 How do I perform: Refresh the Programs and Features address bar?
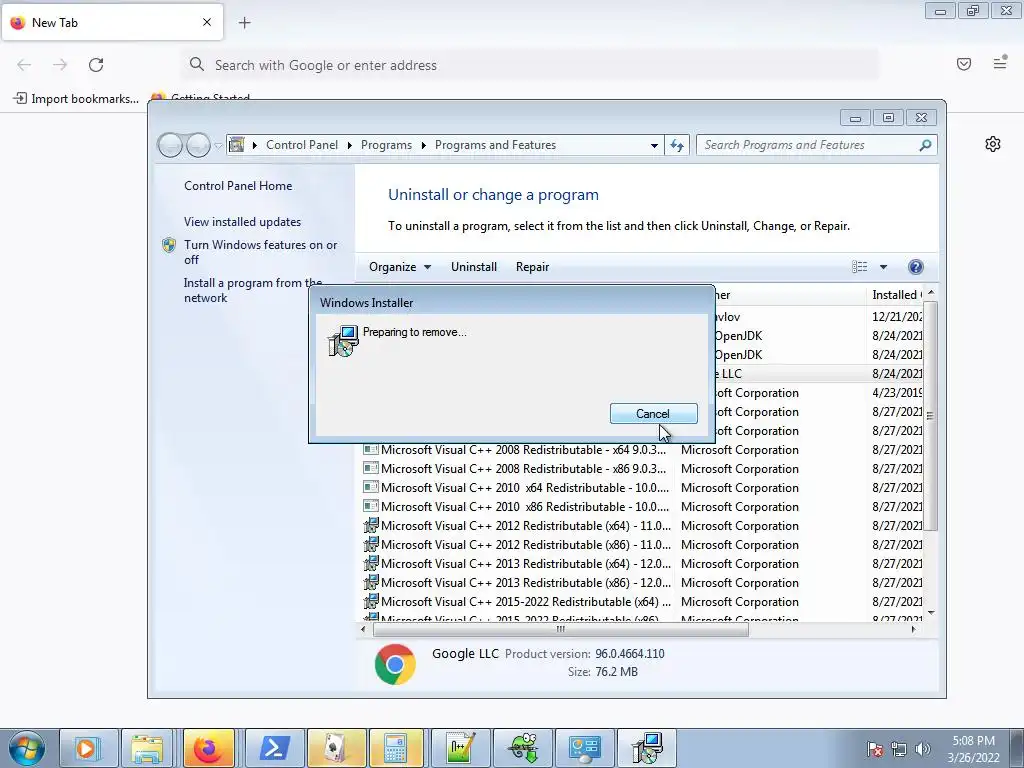click(x=677, y=145)
